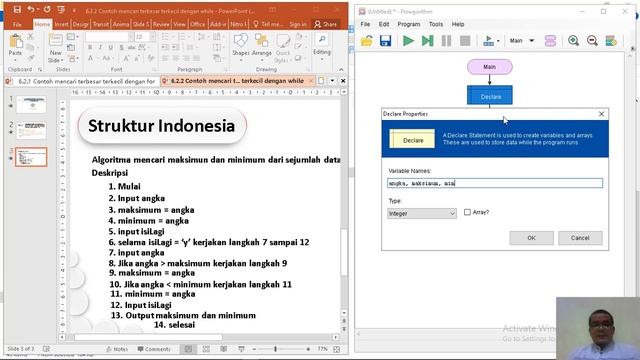Close the Declare Properties dialog with X
The width and height of the screenshot is (640, 360).
coord(601,114)
